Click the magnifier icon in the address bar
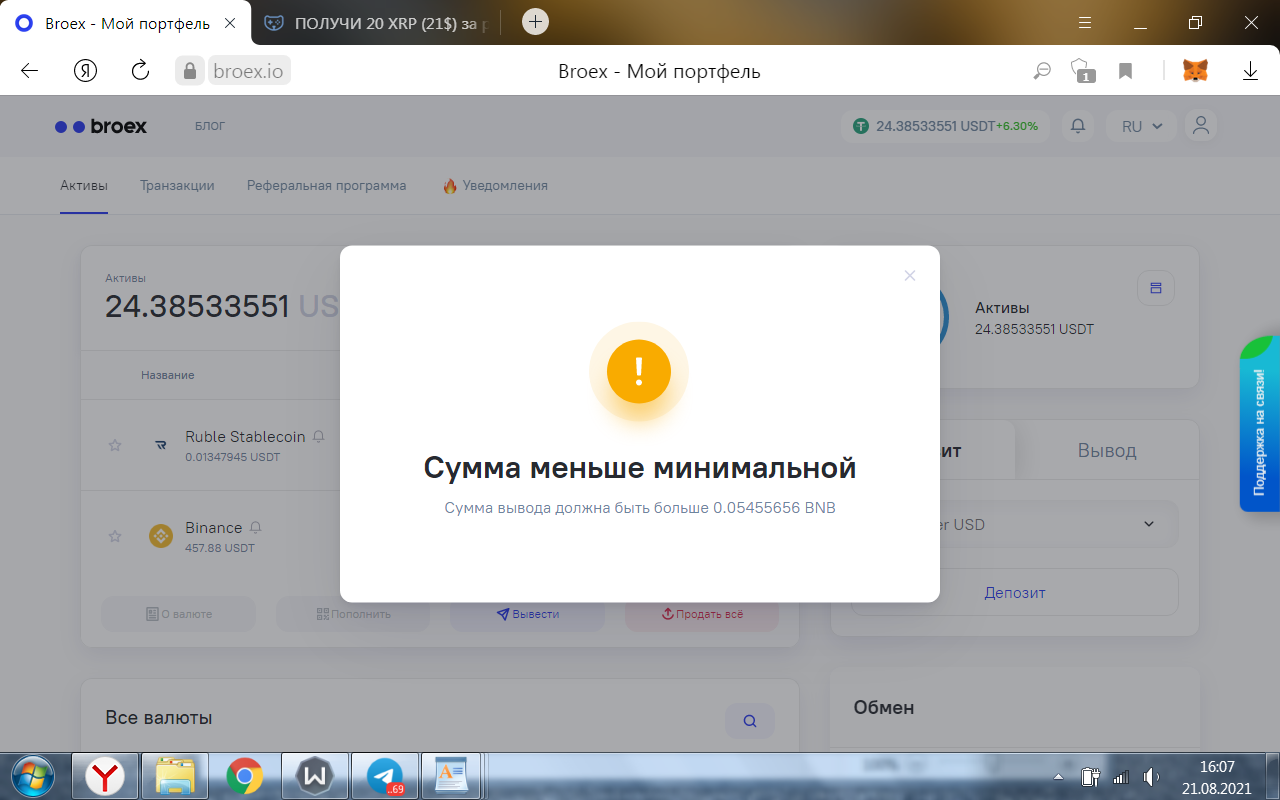 [1042, 71]
